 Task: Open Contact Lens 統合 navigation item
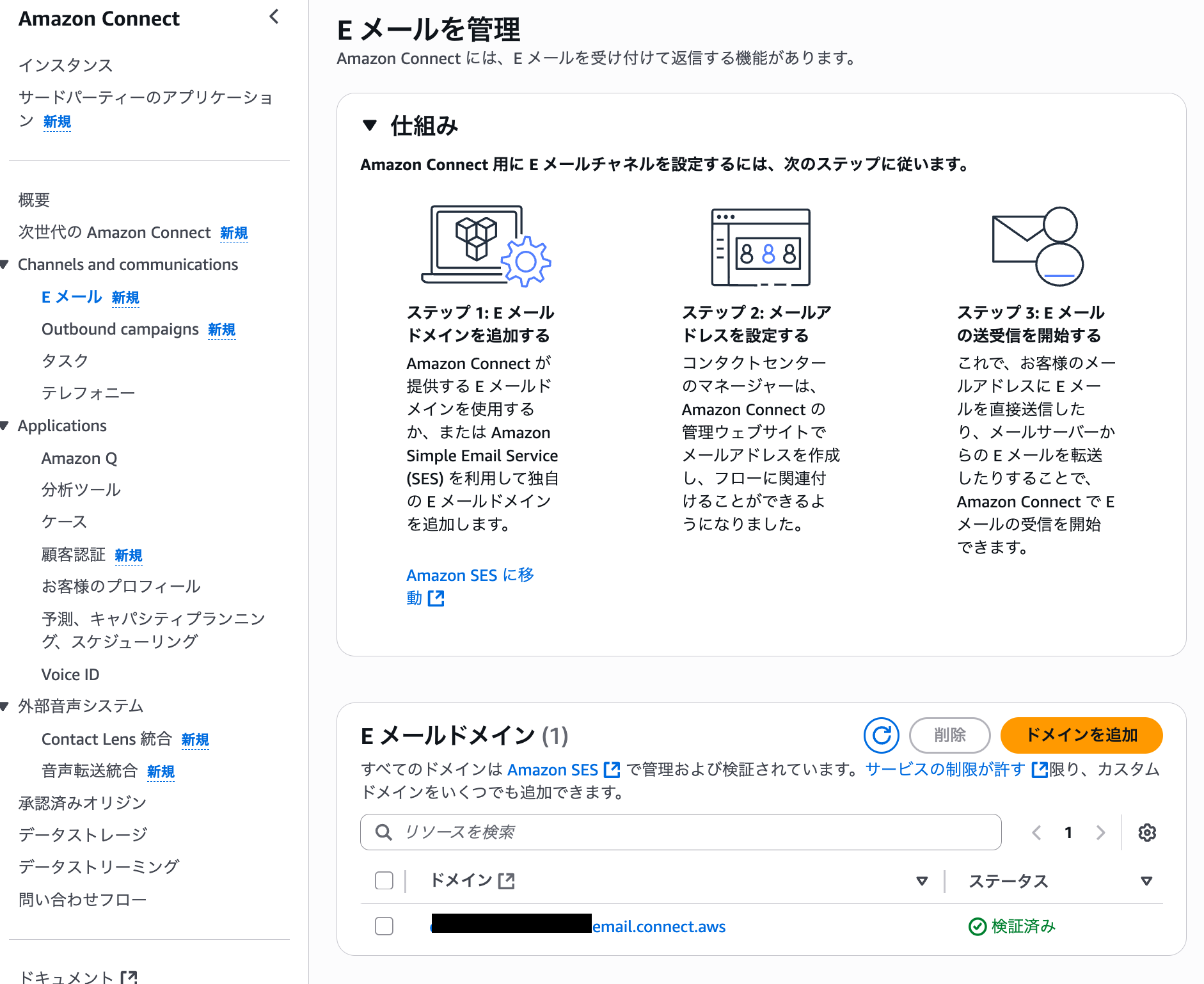tap(107, 739)
